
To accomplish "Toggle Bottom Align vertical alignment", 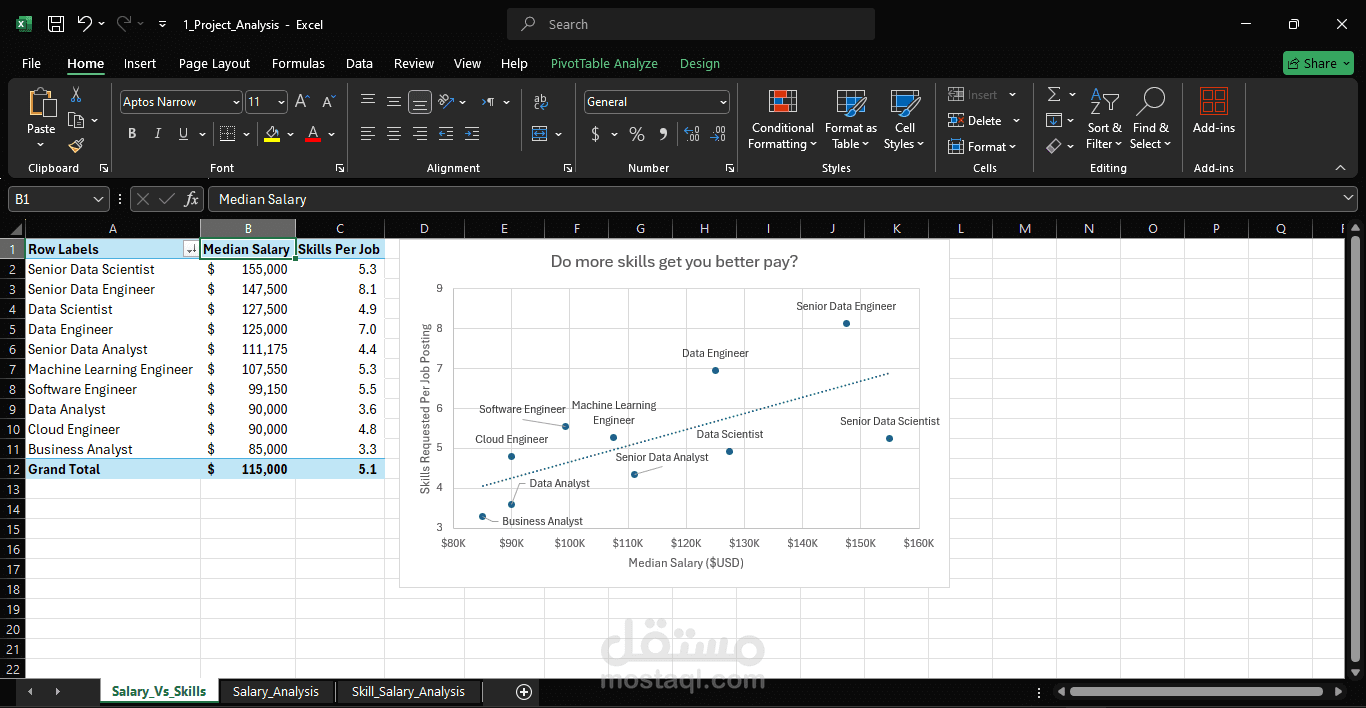I will click(420, 102).
